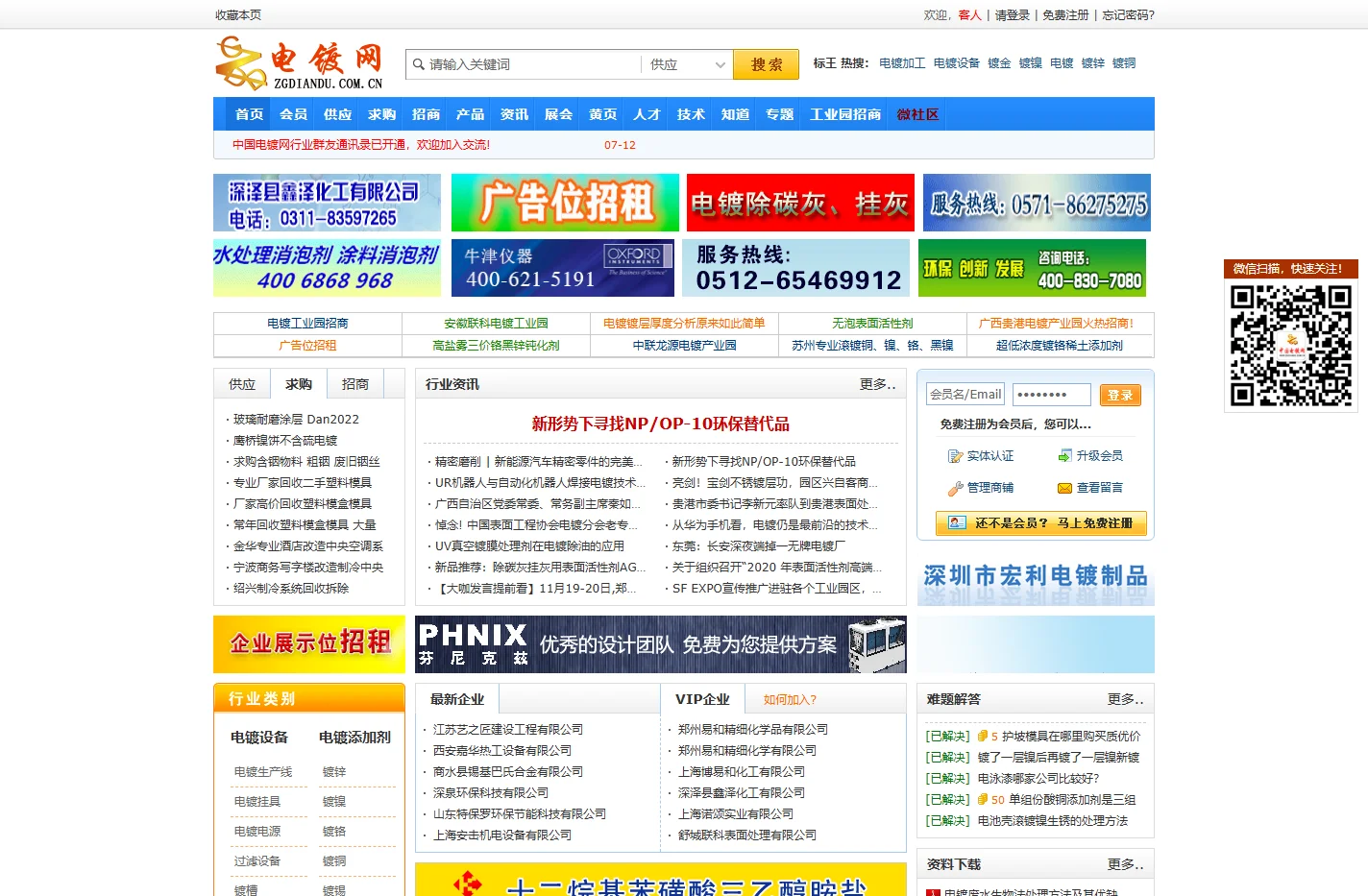Open 郑州易和精细化学品有限公司 VIP link
Viewport: 1368px width, 896px height.
click(x=753, y=730)
